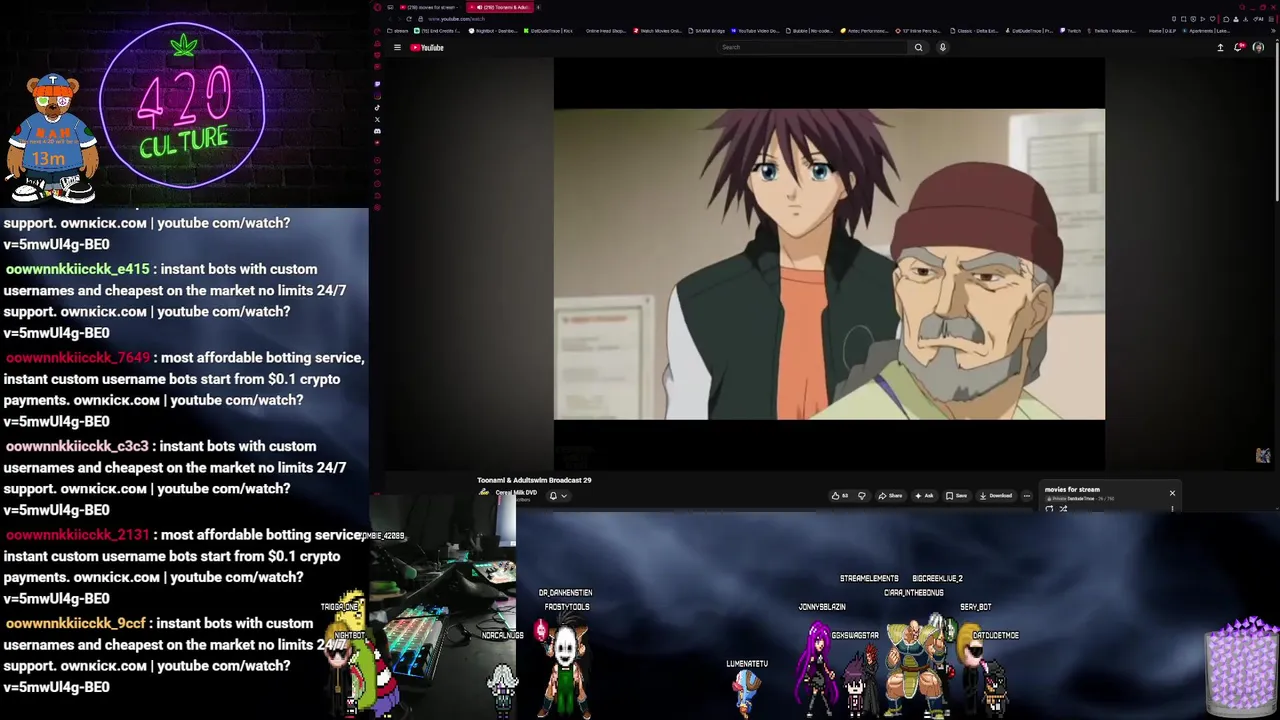The height and width of the screenshot is (720, 1280).
Task: Open X (Twitter) in the browser sidebar
Action: click(377, 120)
